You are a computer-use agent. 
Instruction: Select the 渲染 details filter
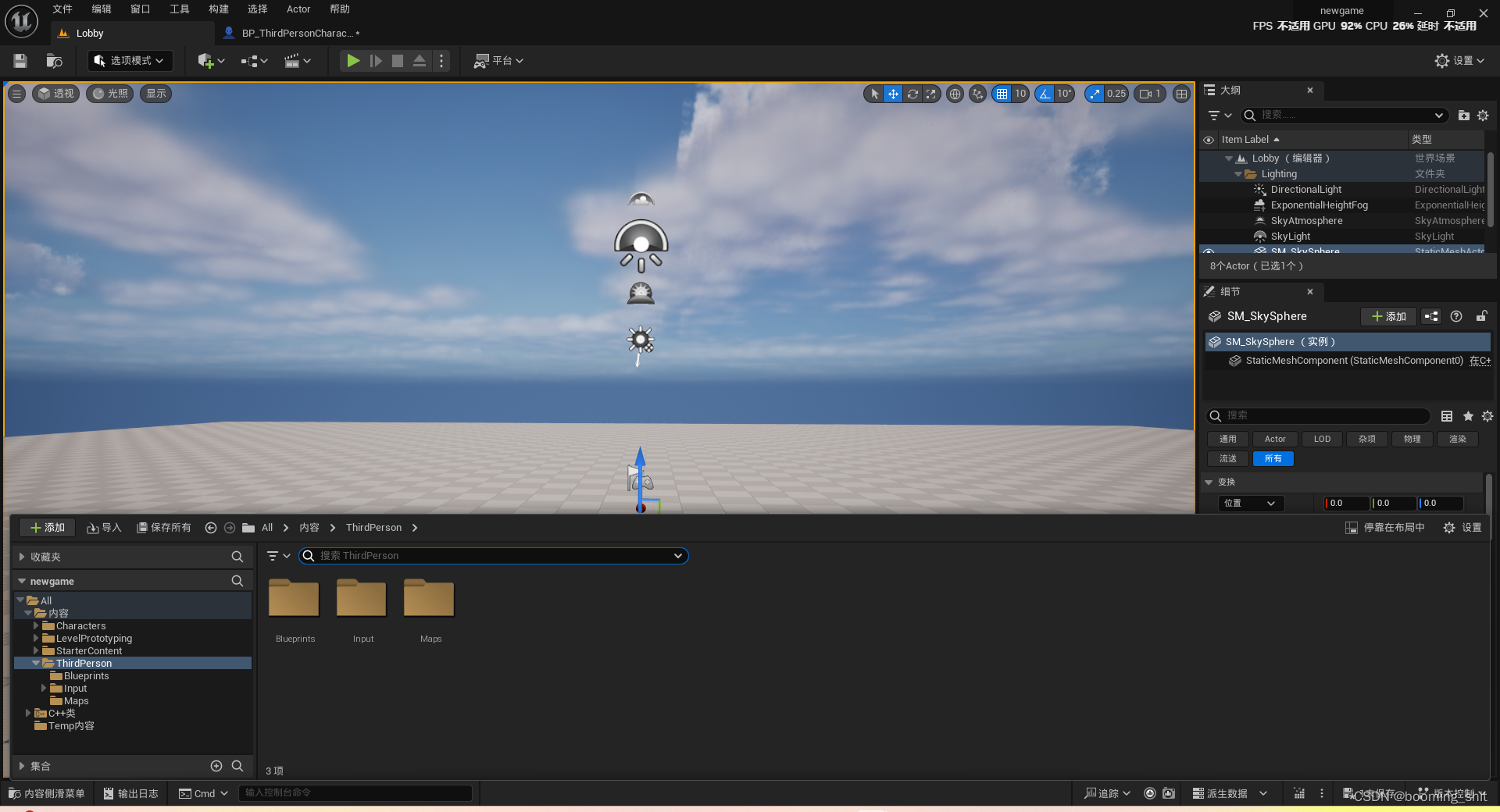(1458, 440)
